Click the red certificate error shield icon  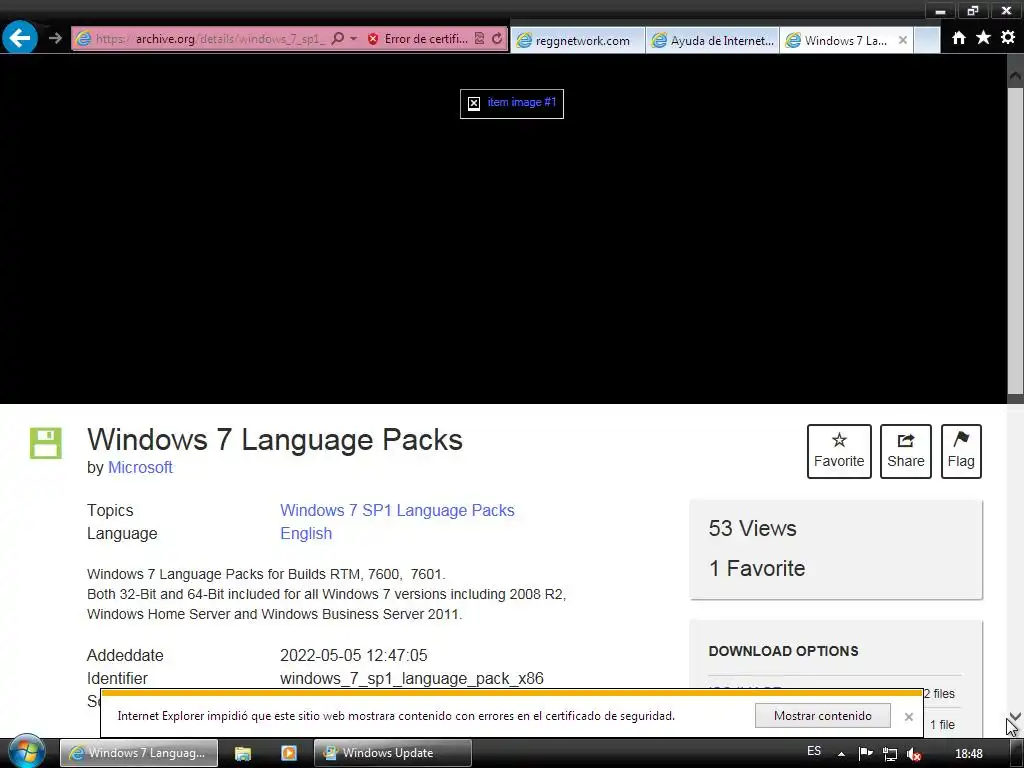pos(373,39)
